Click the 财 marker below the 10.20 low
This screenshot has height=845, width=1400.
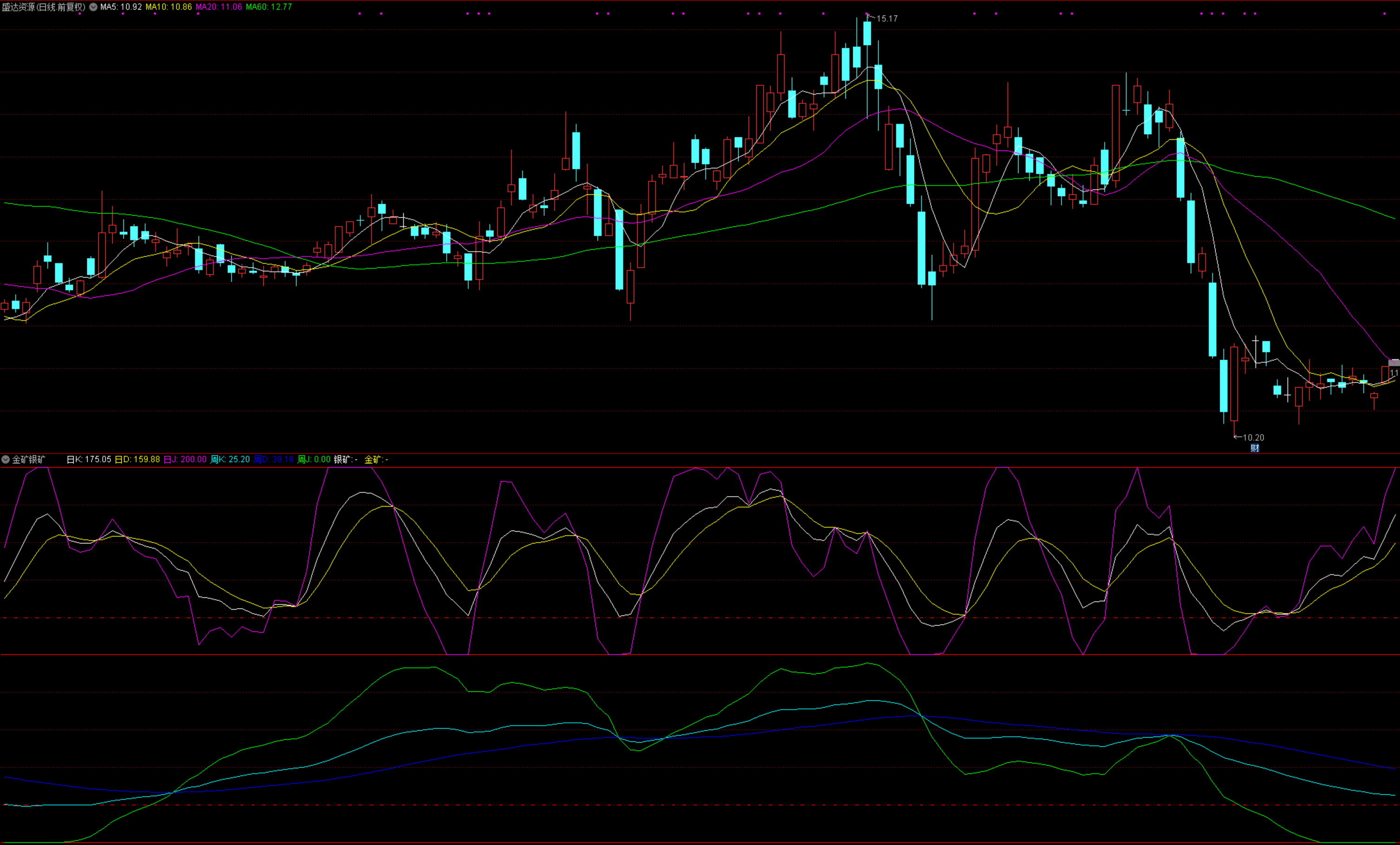(x=1255, y=448)
